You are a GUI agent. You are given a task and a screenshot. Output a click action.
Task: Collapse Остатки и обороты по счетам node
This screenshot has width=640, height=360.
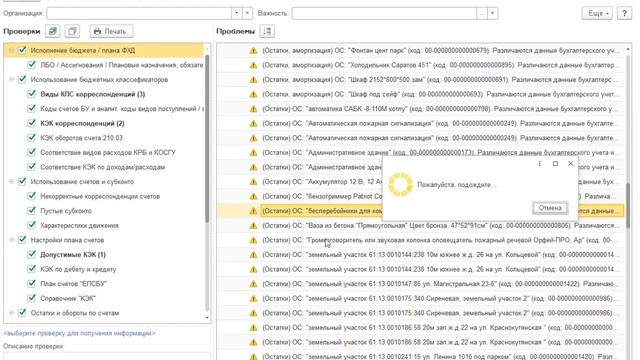[12, 313]
